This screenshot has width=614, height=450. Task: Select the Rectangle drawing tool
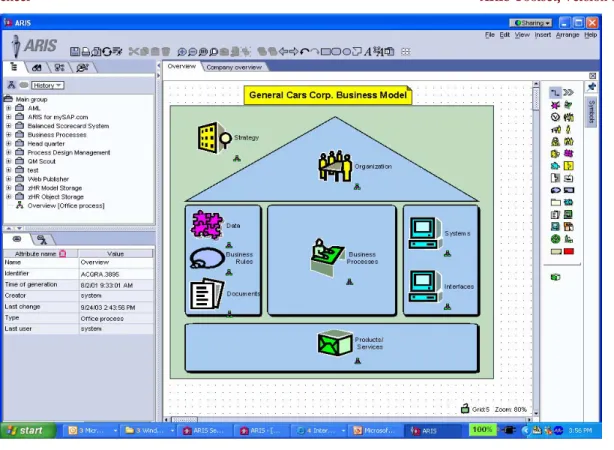326,51
